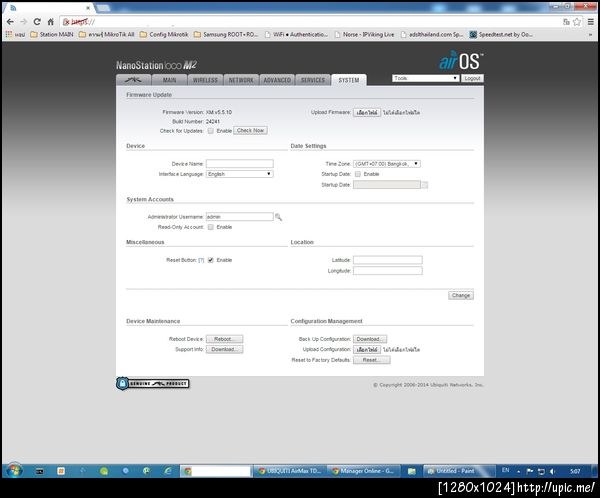Open the SERVICES tab
The height and width of the screenshot is (498, 600).
313,80
